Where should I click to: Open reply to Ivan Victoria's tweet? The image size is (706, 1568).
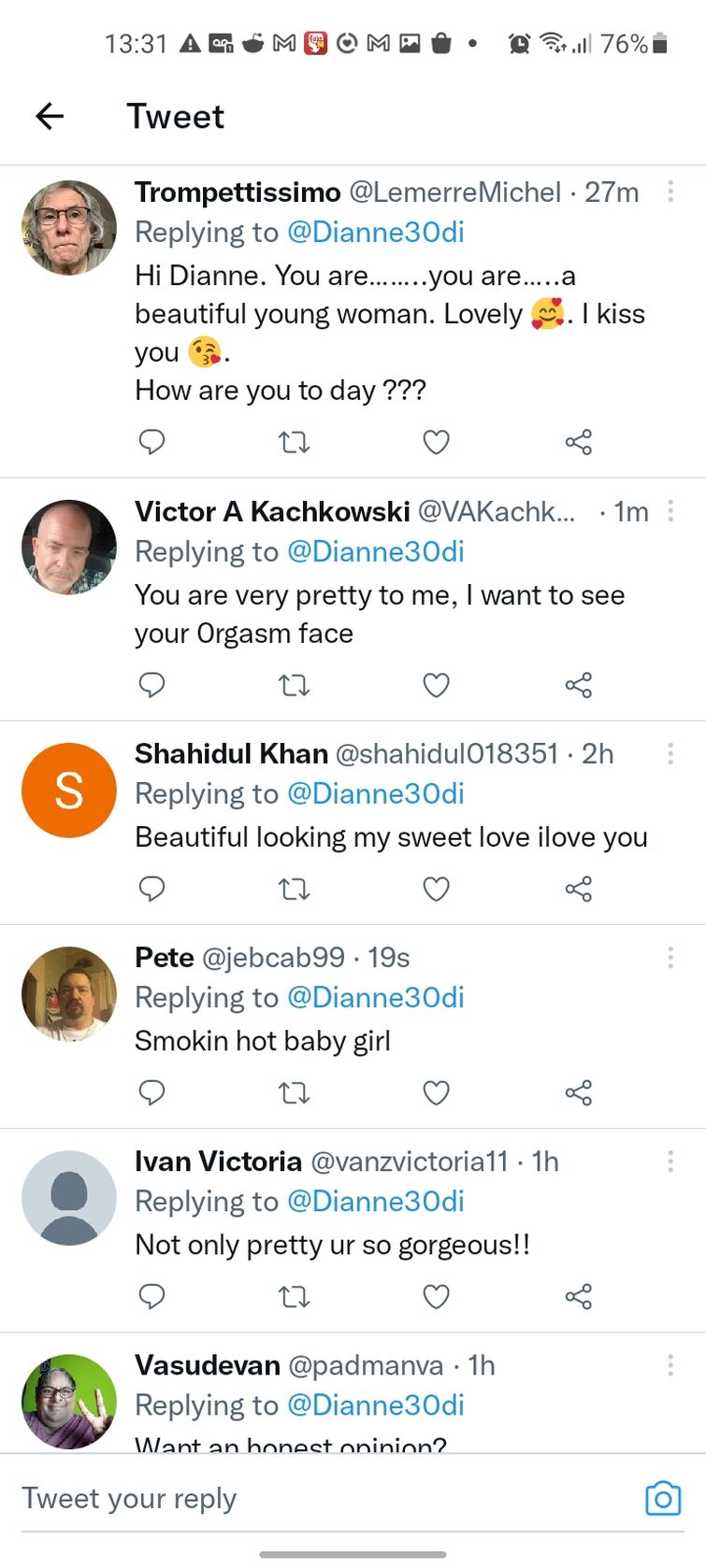[151, 1296]
